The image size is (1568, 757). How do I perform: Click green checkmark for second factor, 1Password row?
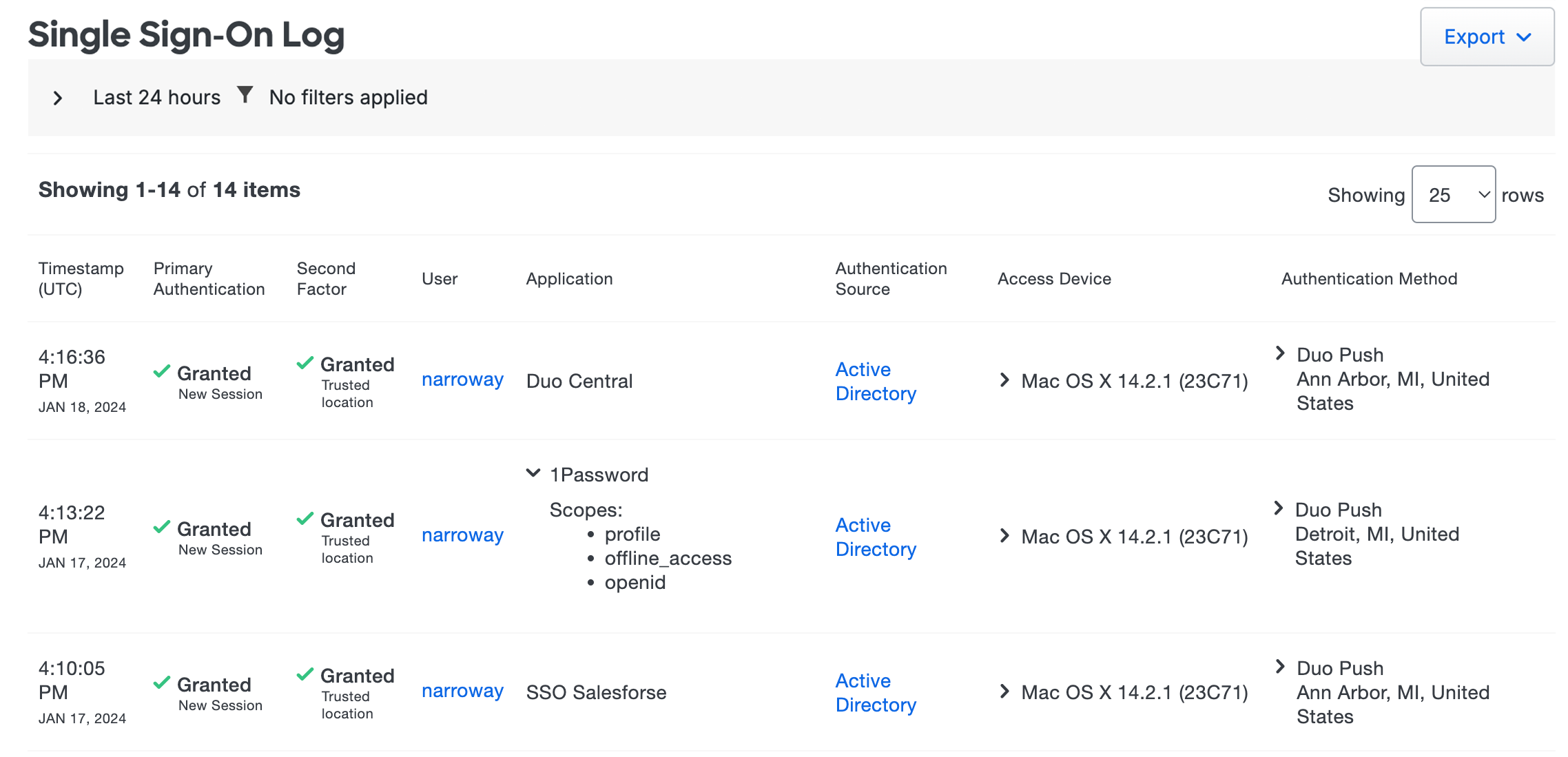pos(305,518)
